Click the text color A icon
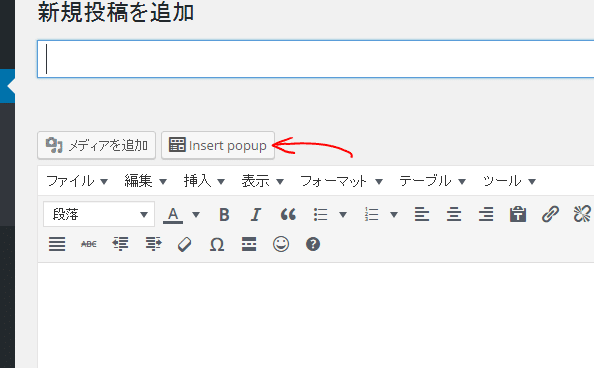594x368 pixels. pyautogui.click(x=173, y=215)
